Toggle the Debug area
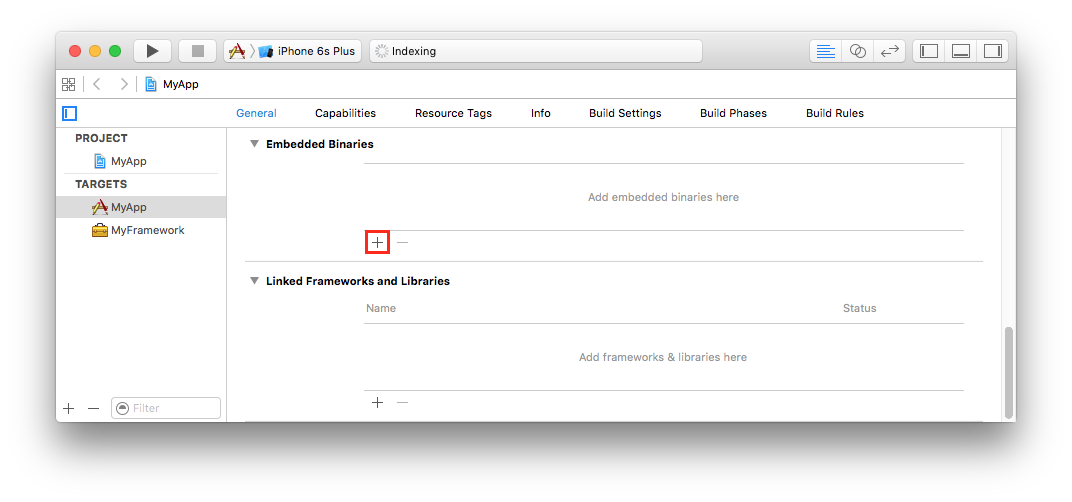Viewport: 1072px width, 502px height. [961, 51]
